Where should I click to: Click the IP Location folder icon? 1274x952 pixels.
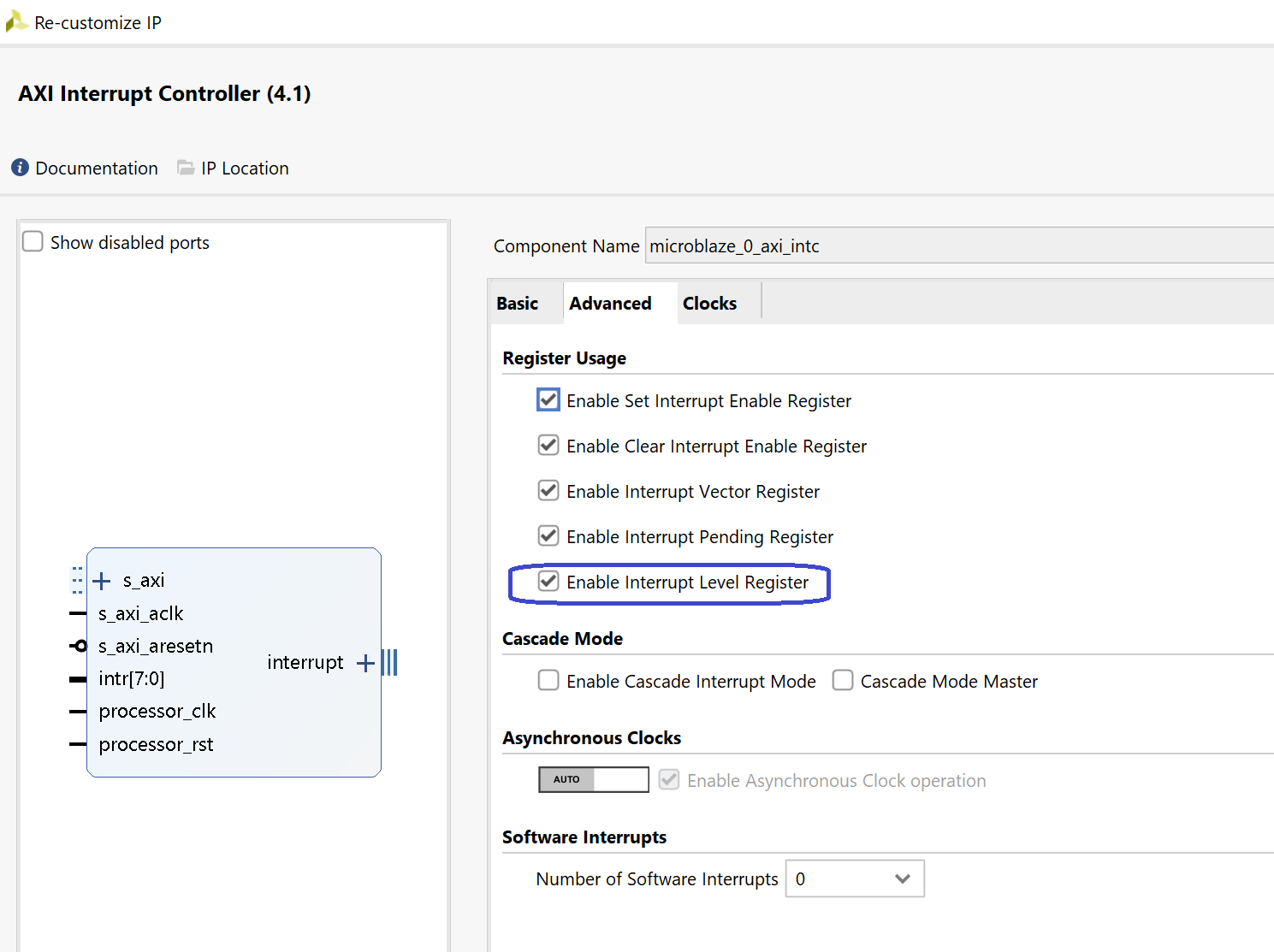186,168
